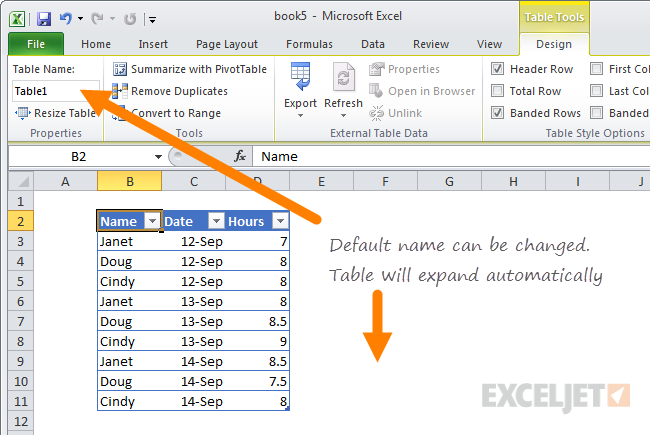This screenshot has height=435, width=650.
Task: Click the Excel application icon in title bar
Action: [x=17, y=19]
